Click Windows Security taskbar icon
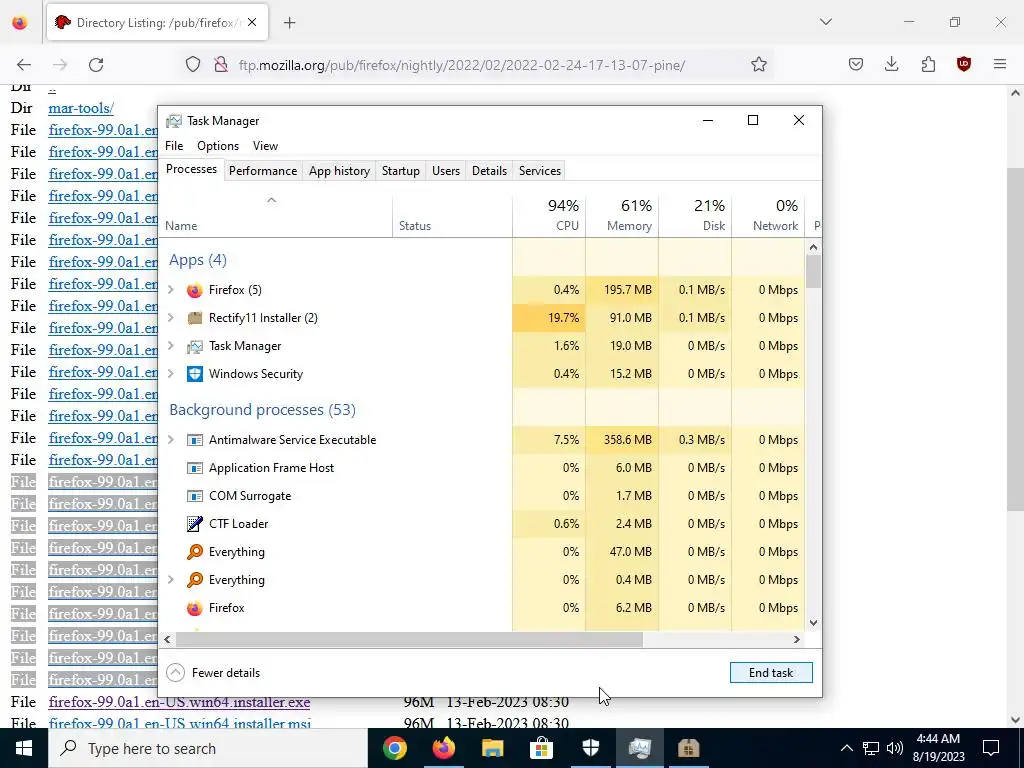 (x=590, y=748)
